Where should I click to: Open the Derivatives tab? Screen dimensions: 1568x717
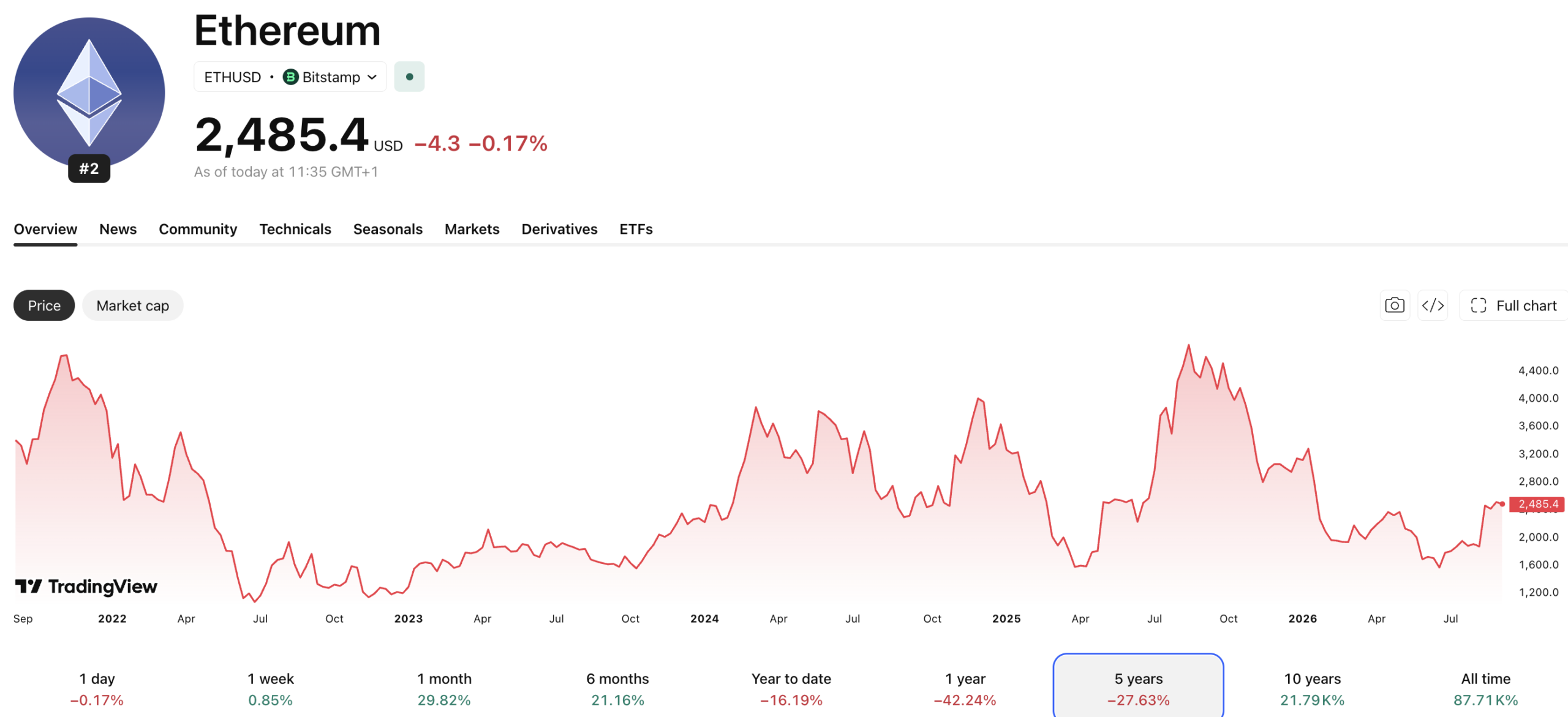[x=559, y=229]
